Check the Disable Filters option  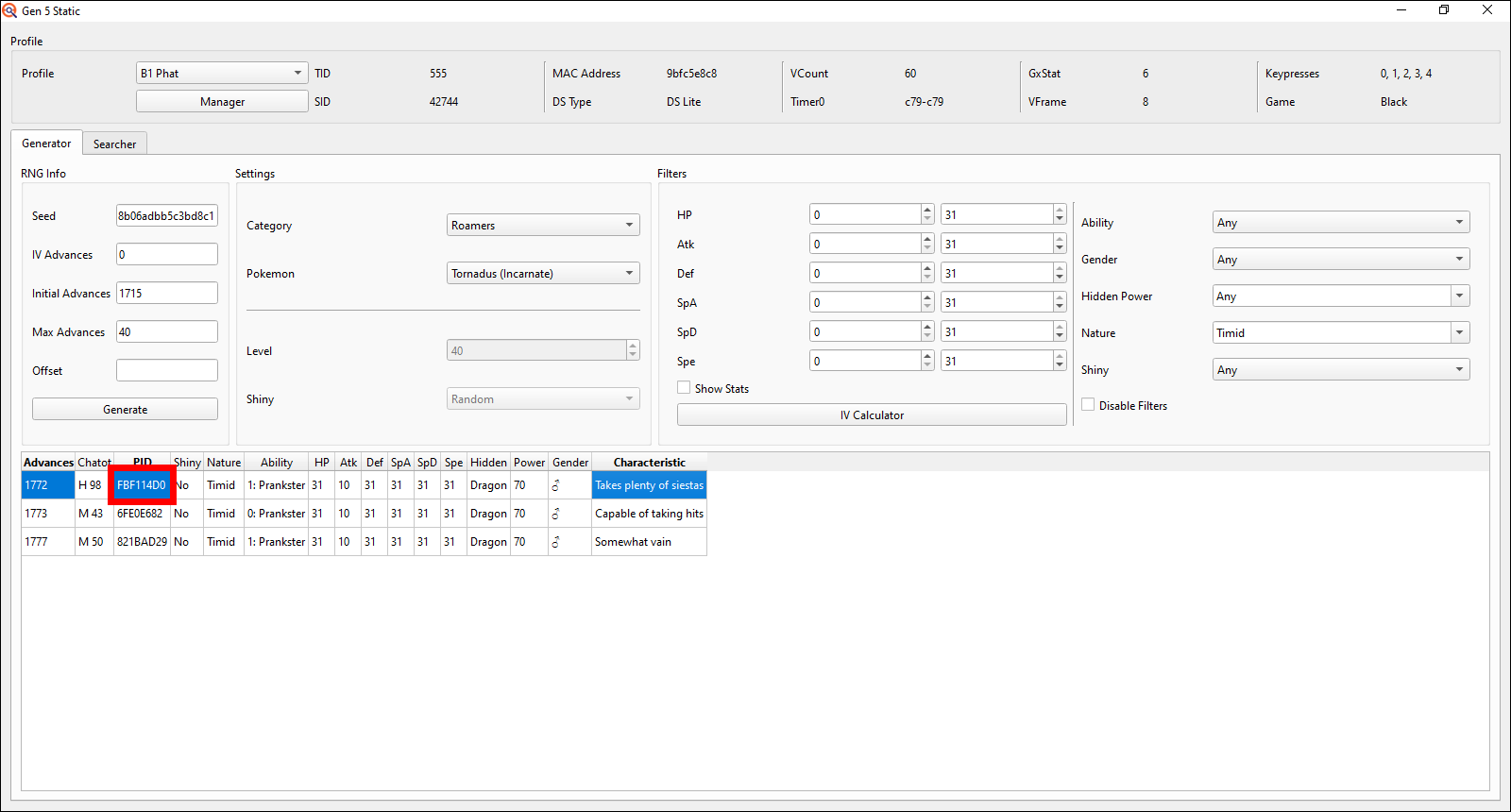tap(1088, 405)
